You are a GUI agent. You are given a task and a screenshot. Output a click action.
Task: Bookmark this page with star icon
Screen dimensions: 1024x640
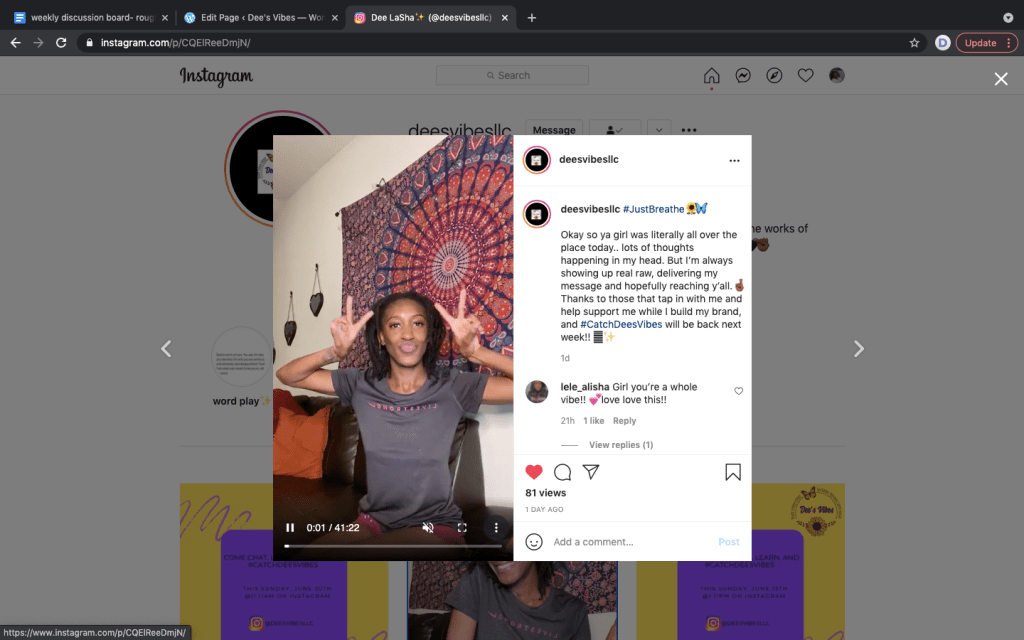914,43
